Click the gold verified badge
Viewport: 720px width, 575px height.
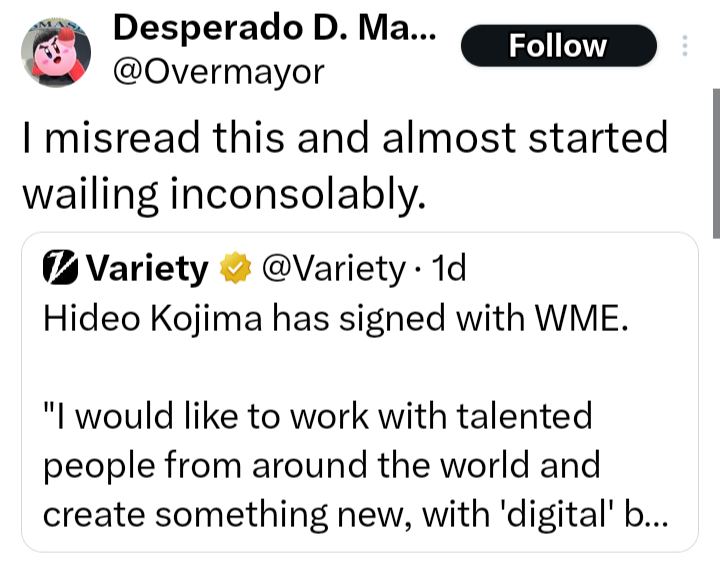point(235,269)
